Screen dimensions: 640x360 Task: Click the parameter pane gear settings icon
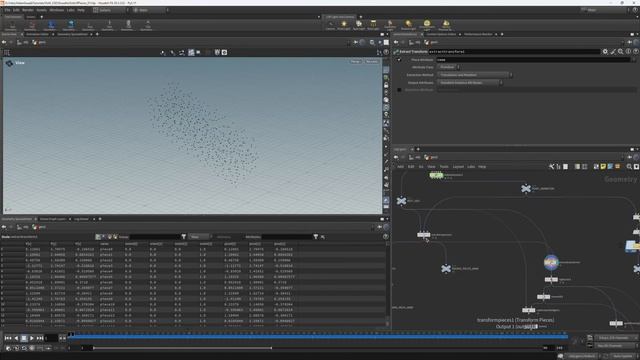(605, 51)
